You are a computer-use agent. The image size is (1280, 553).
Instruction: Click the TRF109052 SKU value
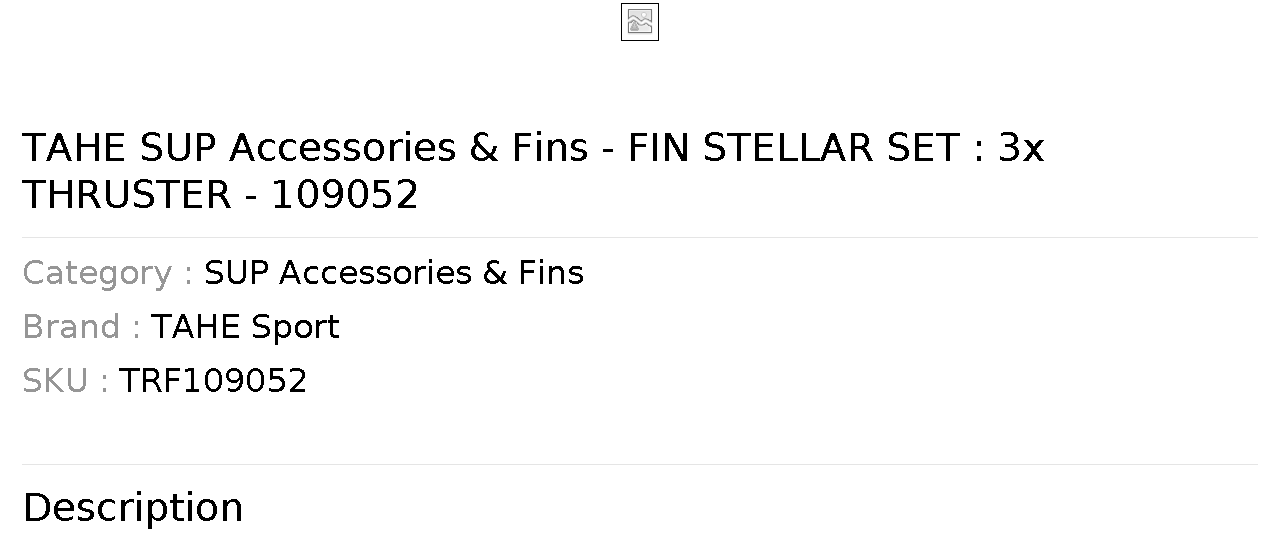[213, 381]
